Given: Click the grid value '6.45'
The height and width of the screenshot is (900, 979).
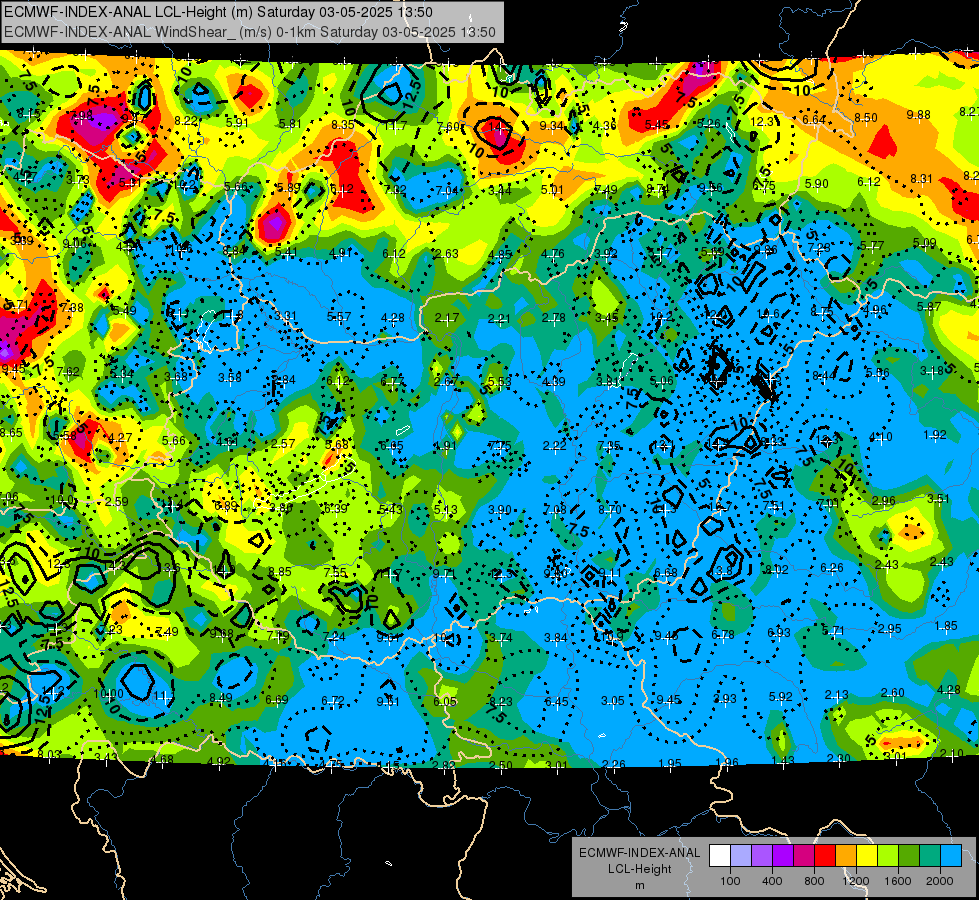Looking at the screenshot, I should tap(556, 702).
